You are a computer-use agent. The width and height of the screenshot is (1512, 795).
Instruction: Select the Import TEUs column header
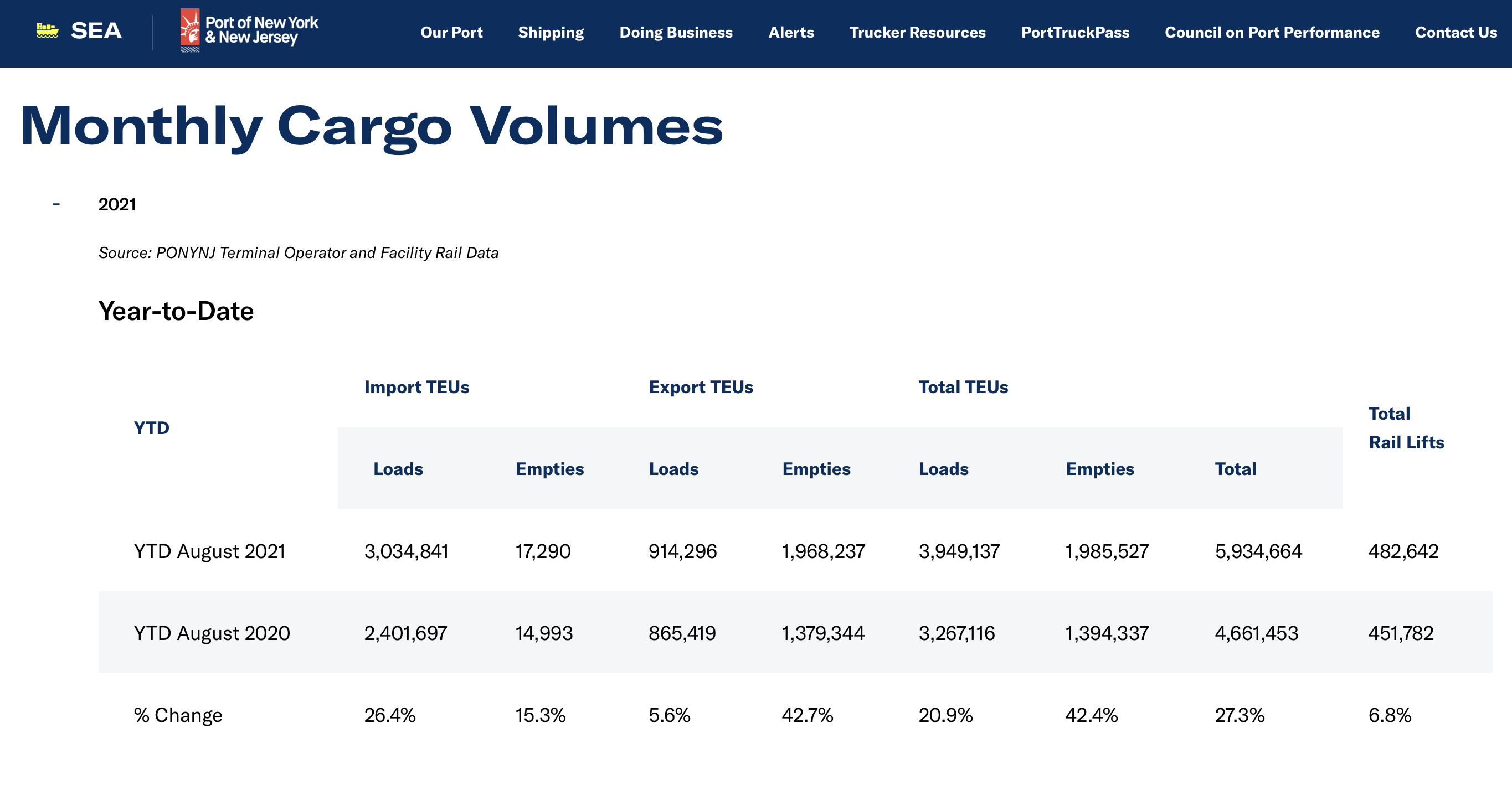pos(416,387)
